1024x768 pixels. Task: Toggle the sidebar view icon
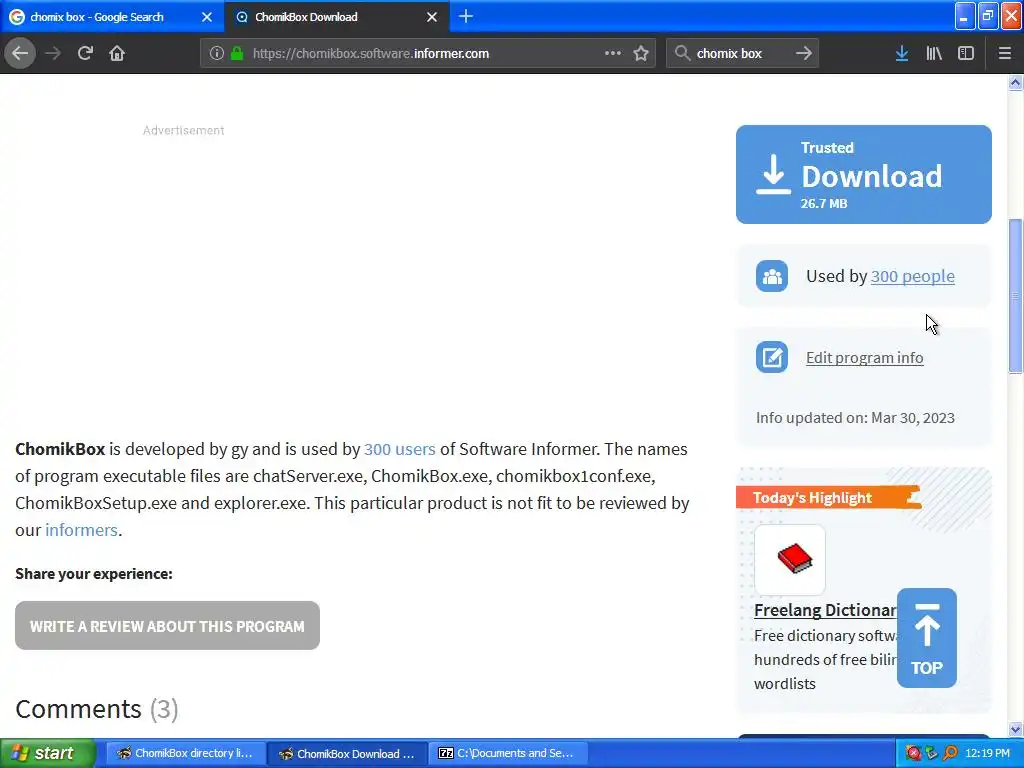pyautogui.click(x=966, y=53)
